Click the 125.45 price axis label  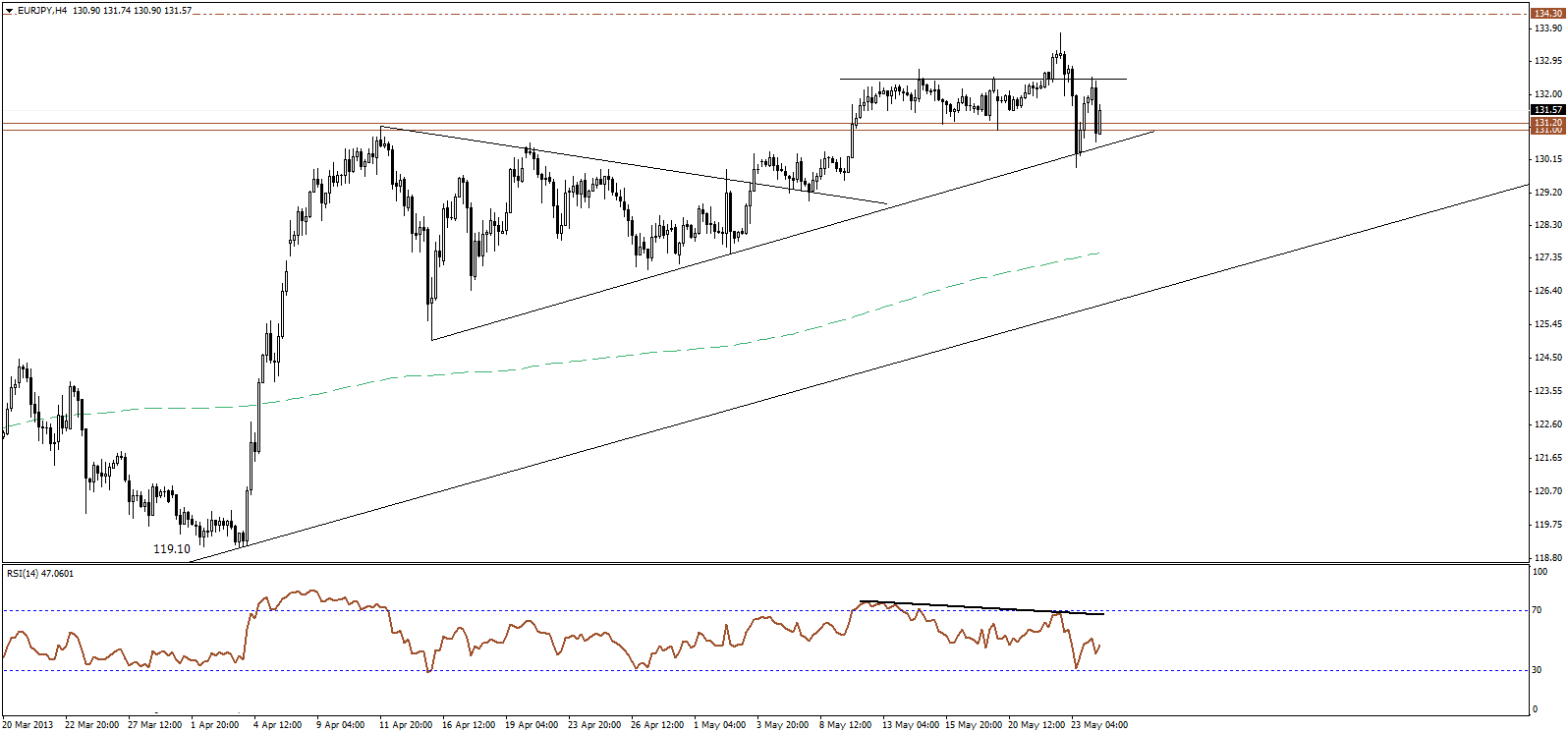click(x=1547, y=324)
